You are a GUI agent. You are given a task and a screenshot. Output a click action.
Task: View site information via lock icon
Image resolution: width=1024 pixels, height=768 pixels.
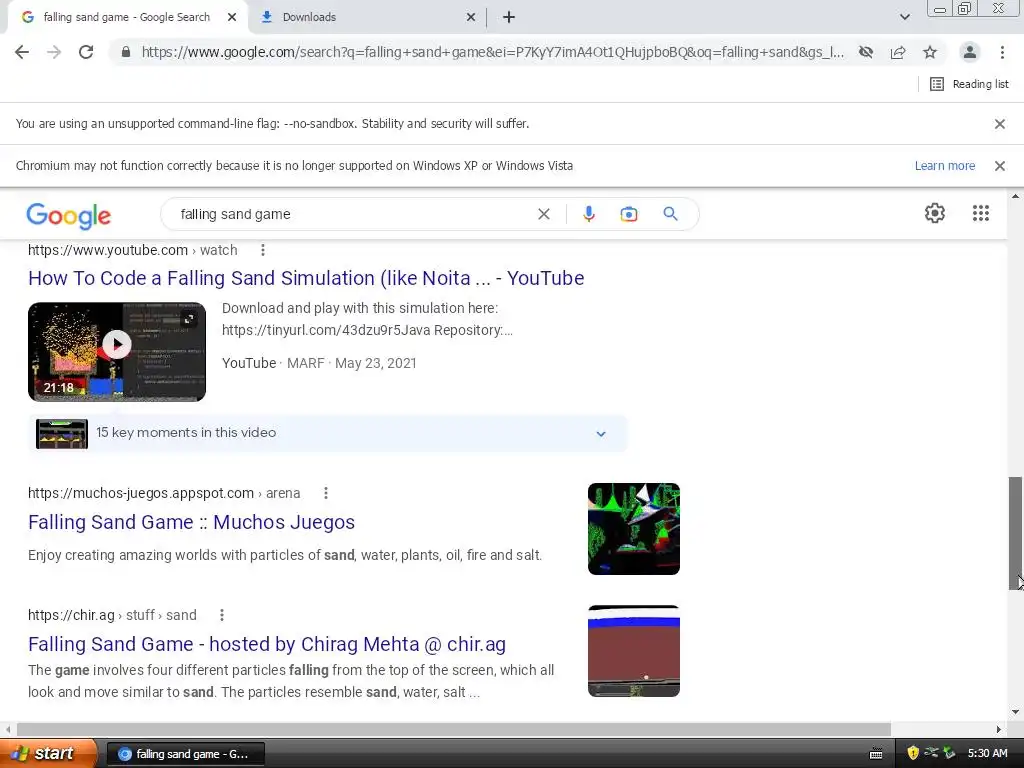126,52
